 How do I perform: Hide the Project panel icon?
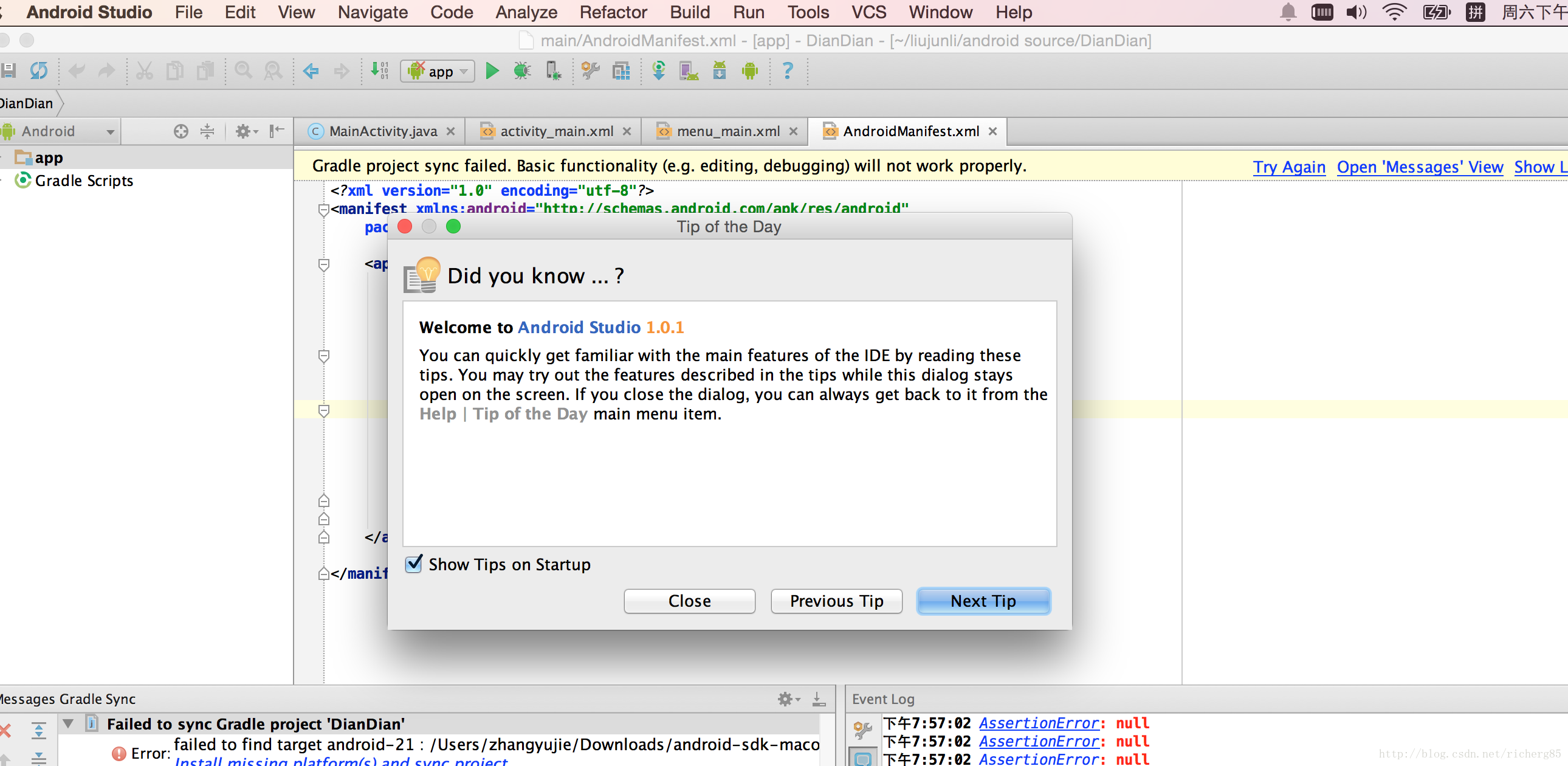pos(277,130)
